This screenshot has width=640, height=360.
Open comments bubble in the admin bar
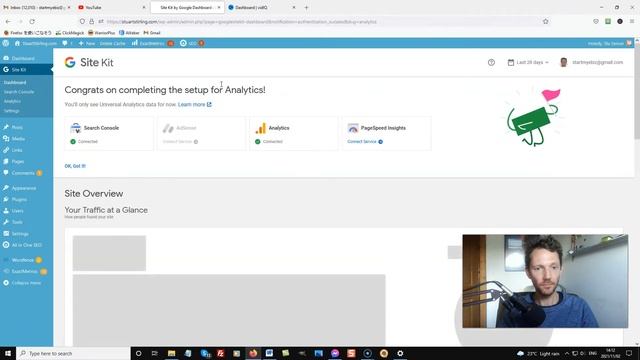click(65, 43)
